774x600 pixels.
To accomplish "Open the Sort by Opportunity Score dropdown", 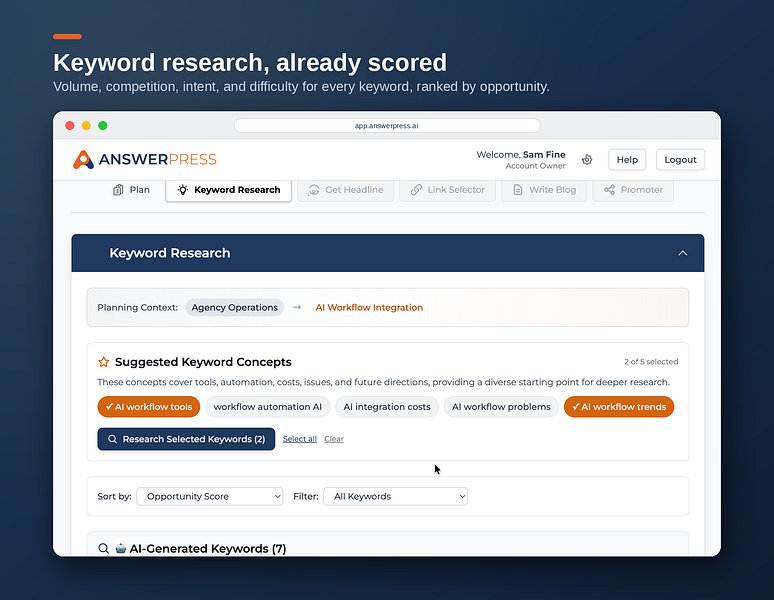I will click(210, 496).
